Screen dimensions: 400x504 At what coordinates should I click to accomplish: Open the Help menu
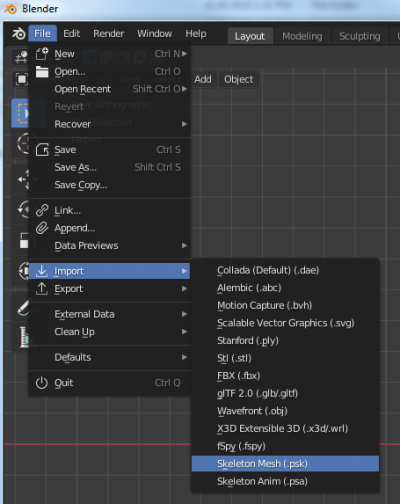click(x=196, y=34)
